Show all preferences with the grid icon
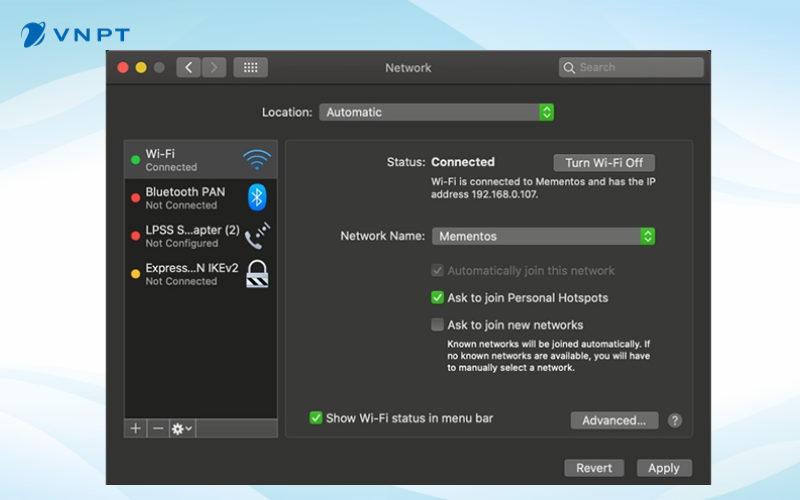The height and width of the screenshot is (500, 800). (251, 67)
